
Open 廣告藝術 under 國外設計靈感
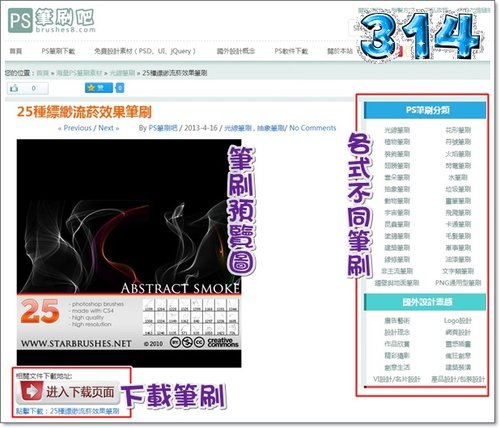coord(397,321)
